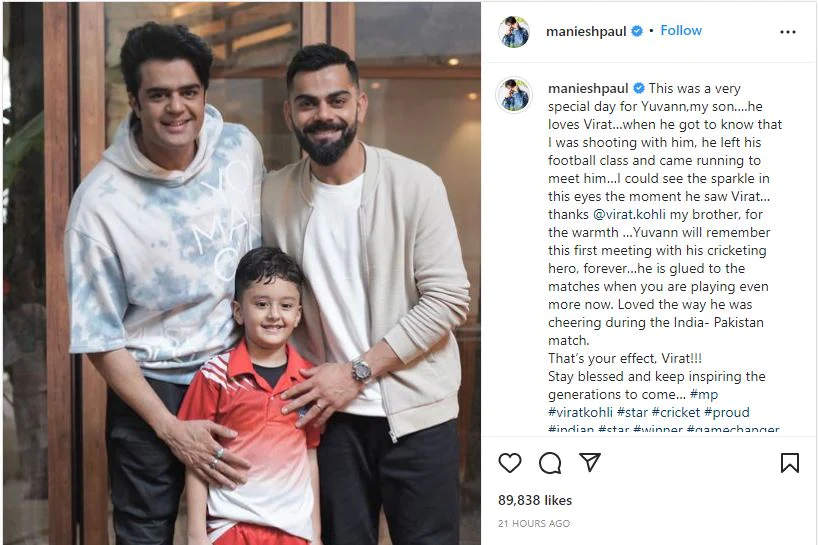Open manieshpaul profile picture in header

pyautogui.click(x=514, y=32)
